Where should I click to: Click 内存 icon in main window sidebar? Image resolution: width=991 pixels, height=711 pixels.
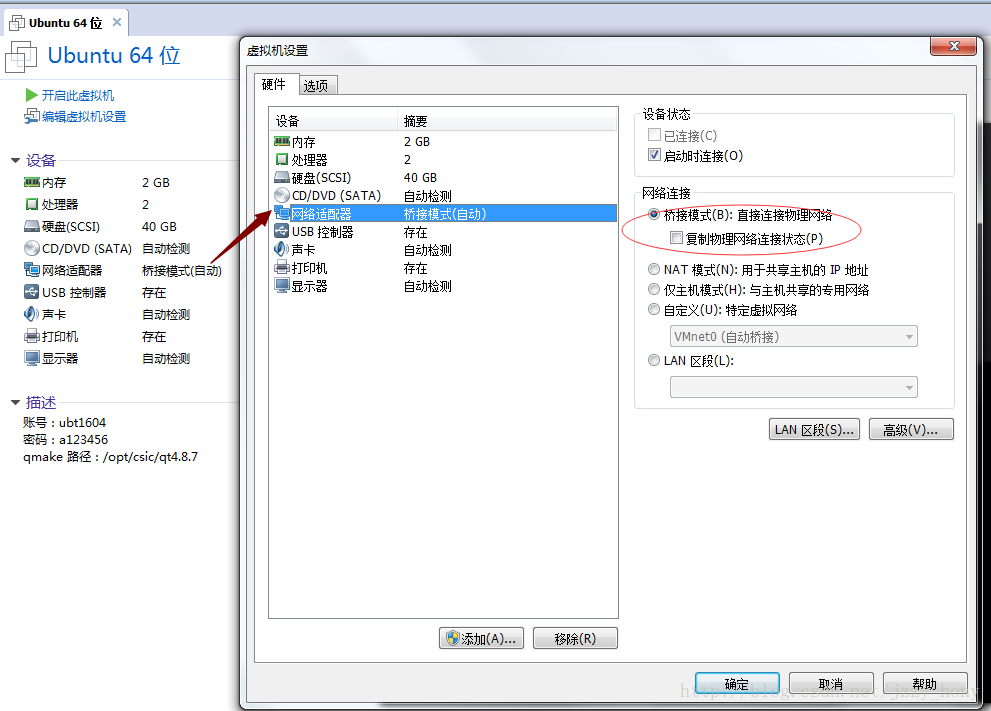pyautogui.click(x=32, y=183)
